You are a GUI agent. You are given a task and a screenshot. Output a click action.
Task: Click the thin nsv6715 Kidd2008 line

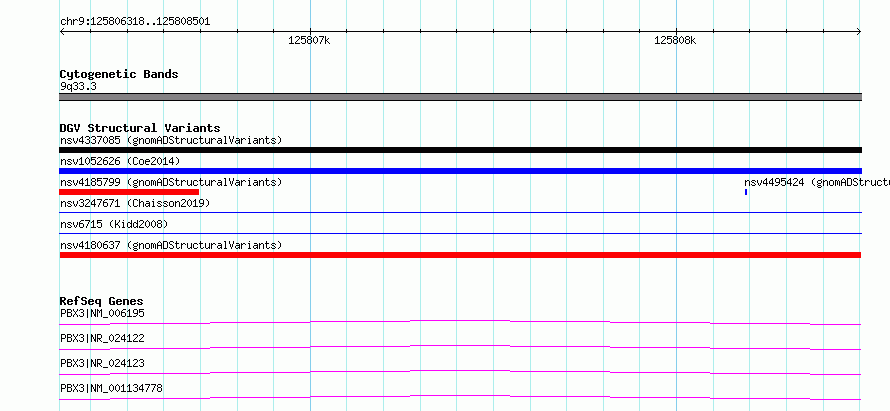pos(460,233)
